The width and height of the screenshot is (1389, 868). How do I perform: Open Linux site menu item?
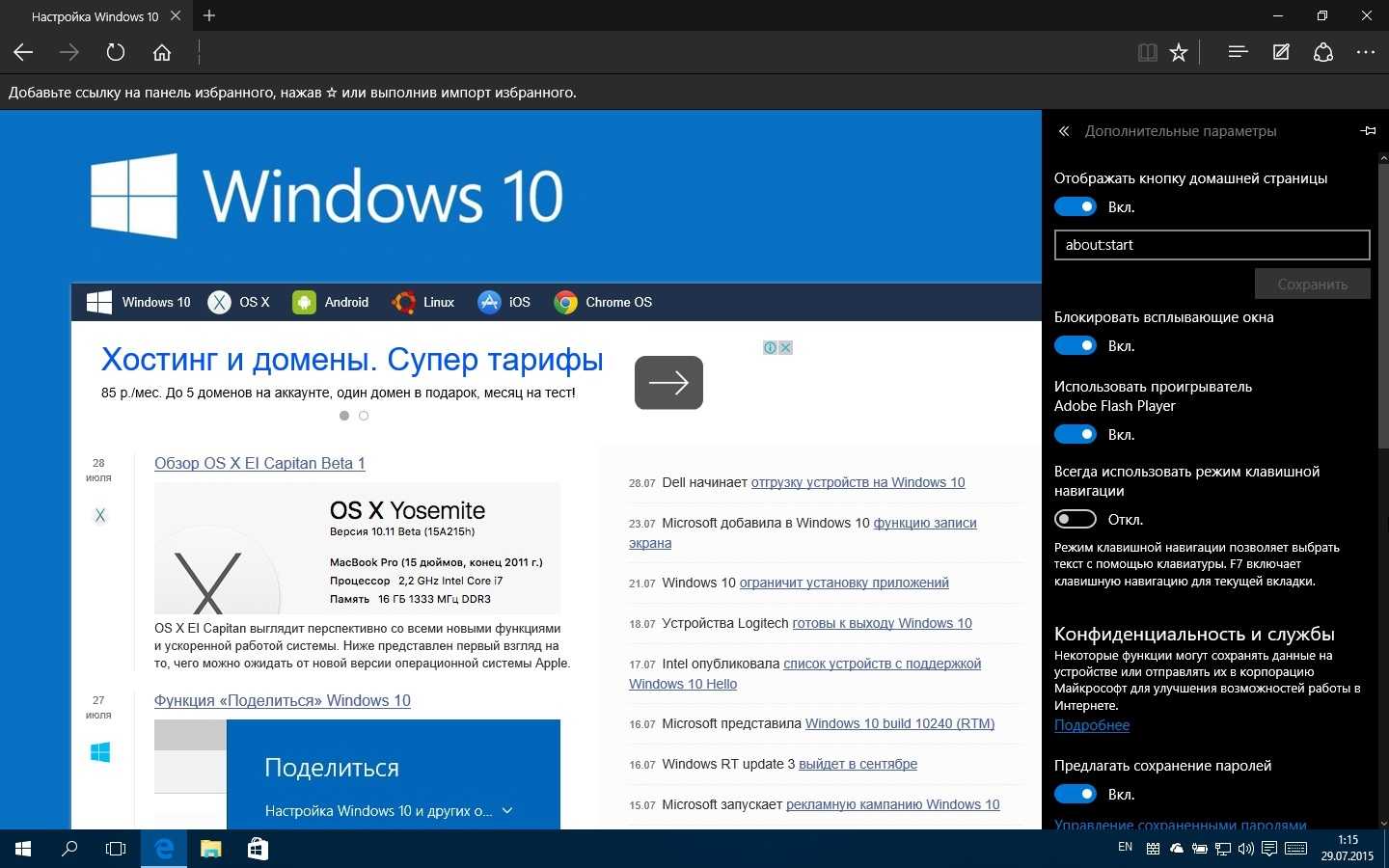coord(422,302)
